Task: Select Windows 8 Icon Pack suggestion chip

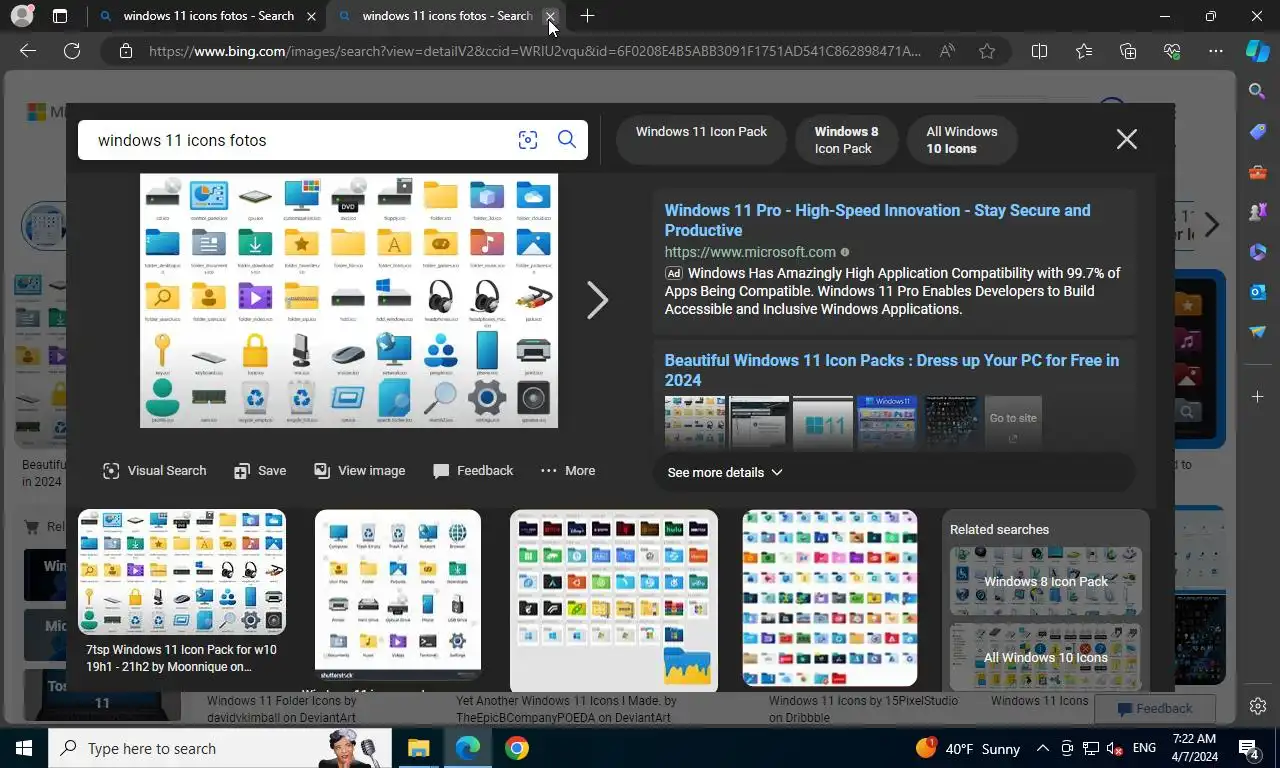Action: click(x=846, y=140)
